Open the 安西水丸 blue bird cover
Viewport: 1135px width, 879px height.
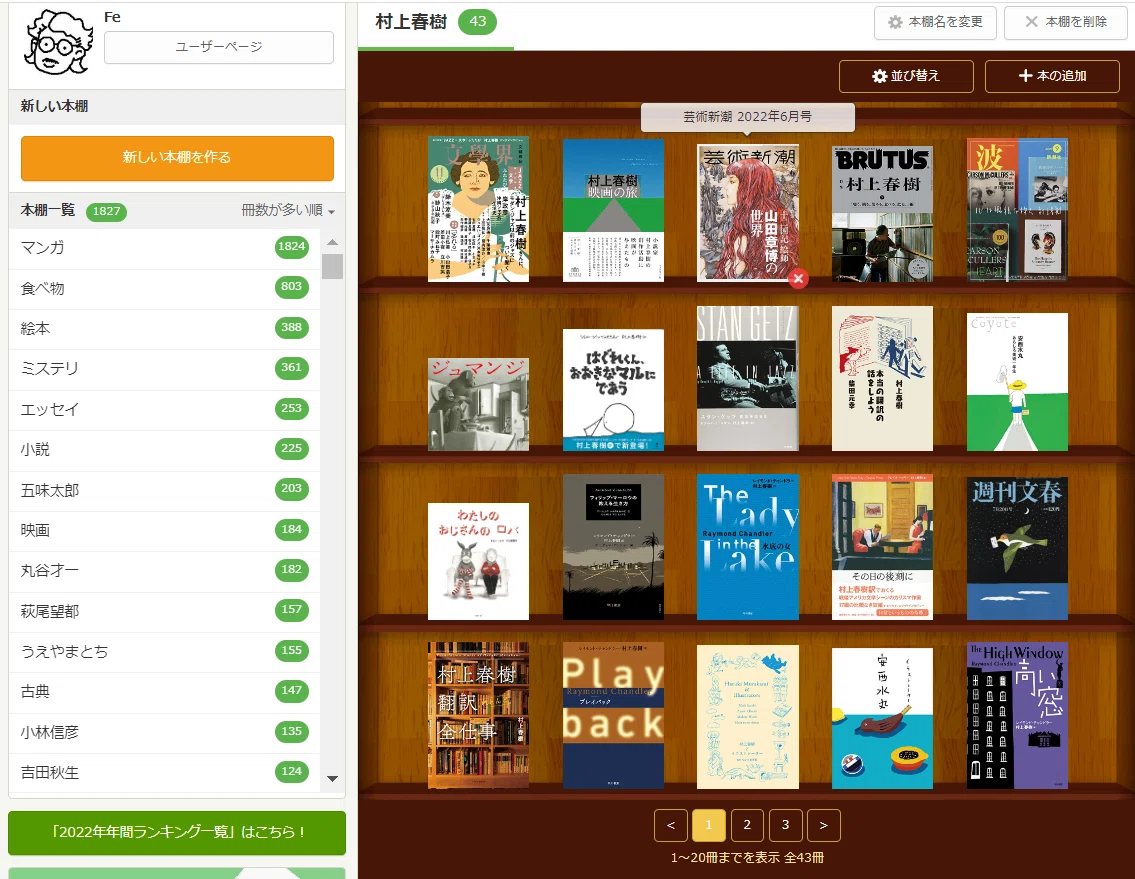[882, 719]
